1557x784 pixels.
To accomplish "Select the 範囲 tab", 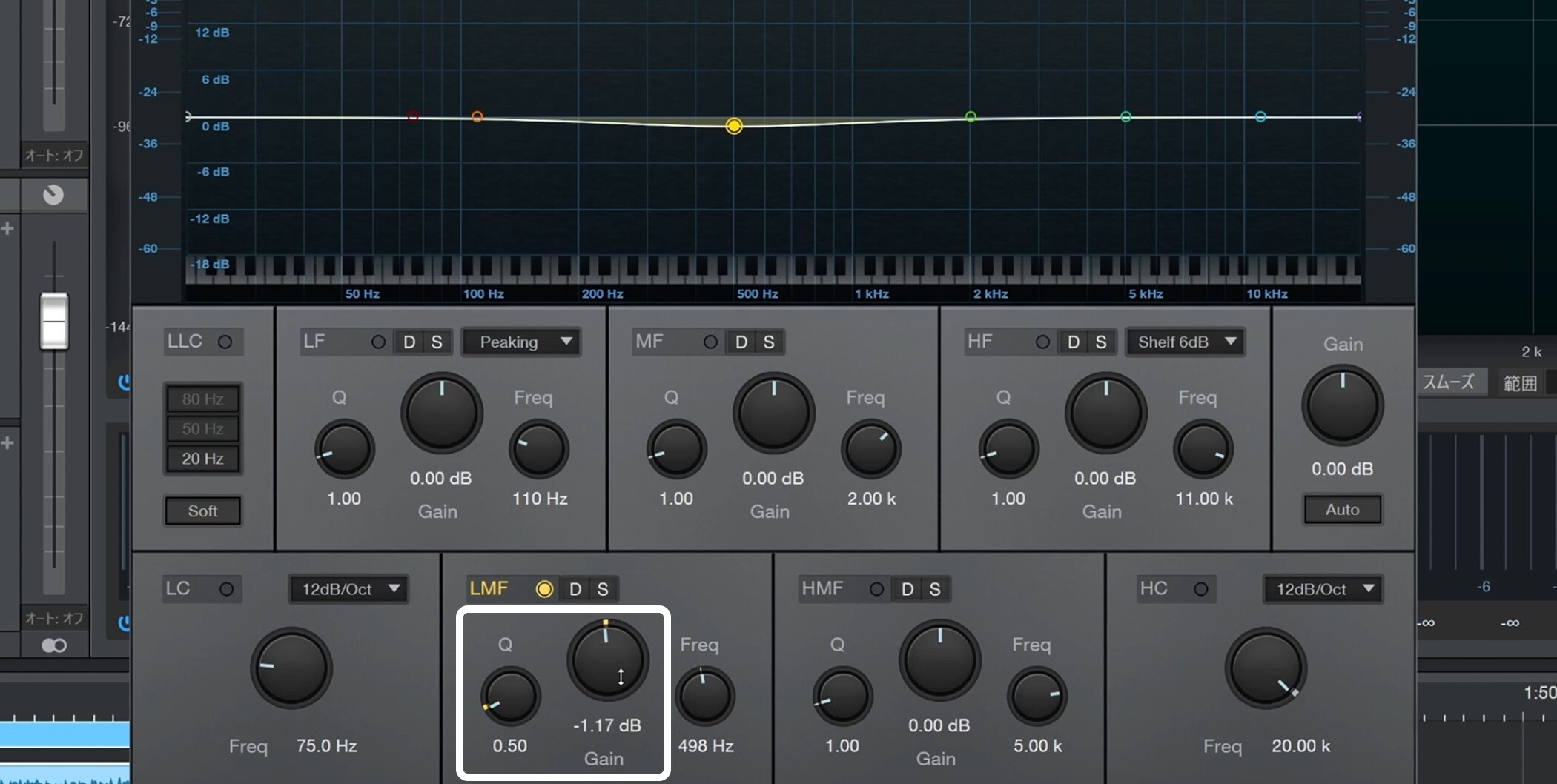I will pyautogui.click(x=1520, y=383).
